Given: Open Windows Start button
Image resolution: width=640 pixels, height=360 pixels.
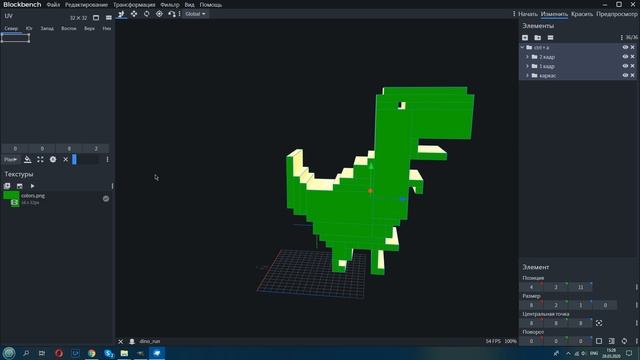Looking at the screenshot, I should click(9, 353).
